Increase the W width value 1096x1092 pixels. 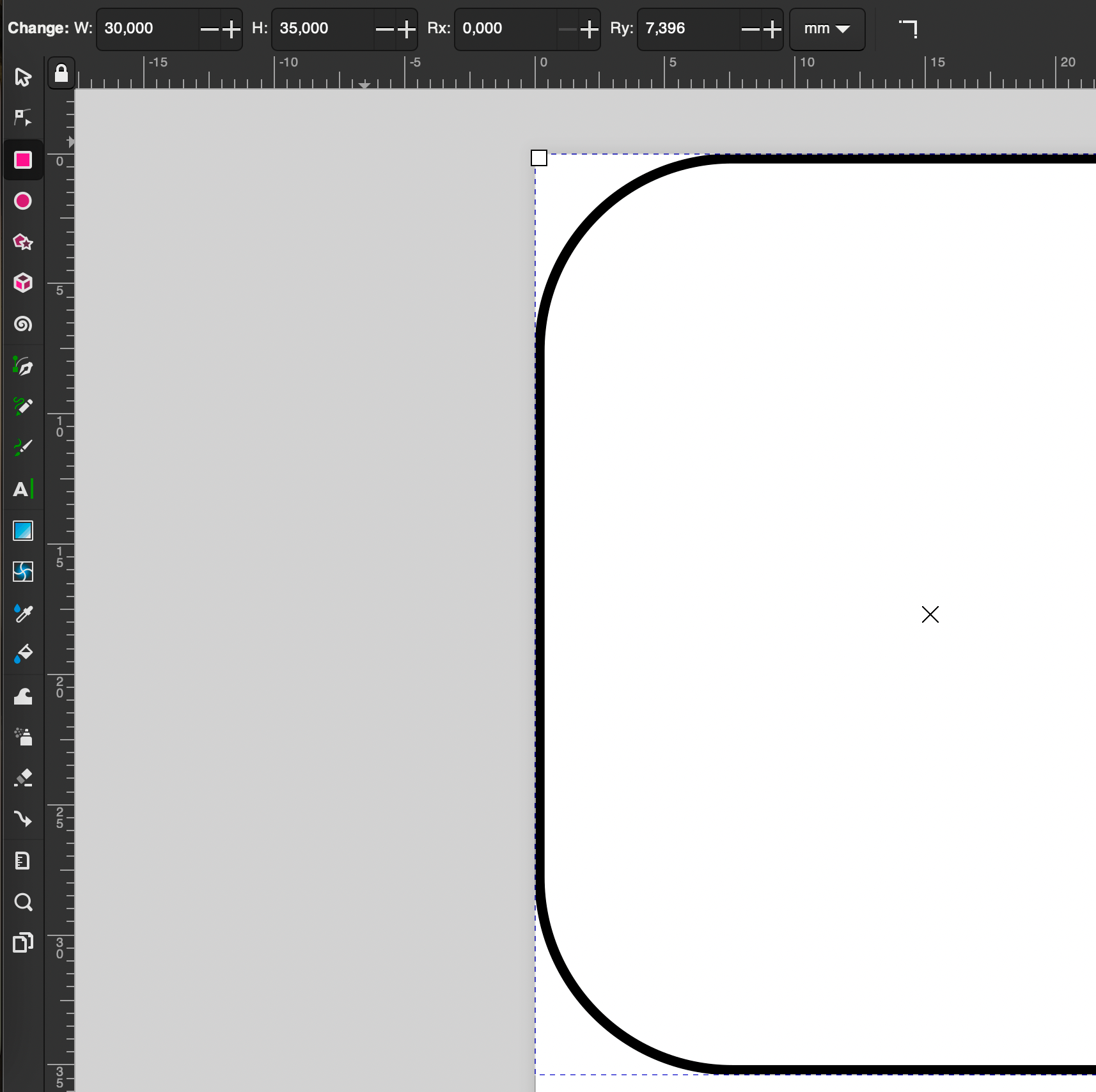[231, 29]
